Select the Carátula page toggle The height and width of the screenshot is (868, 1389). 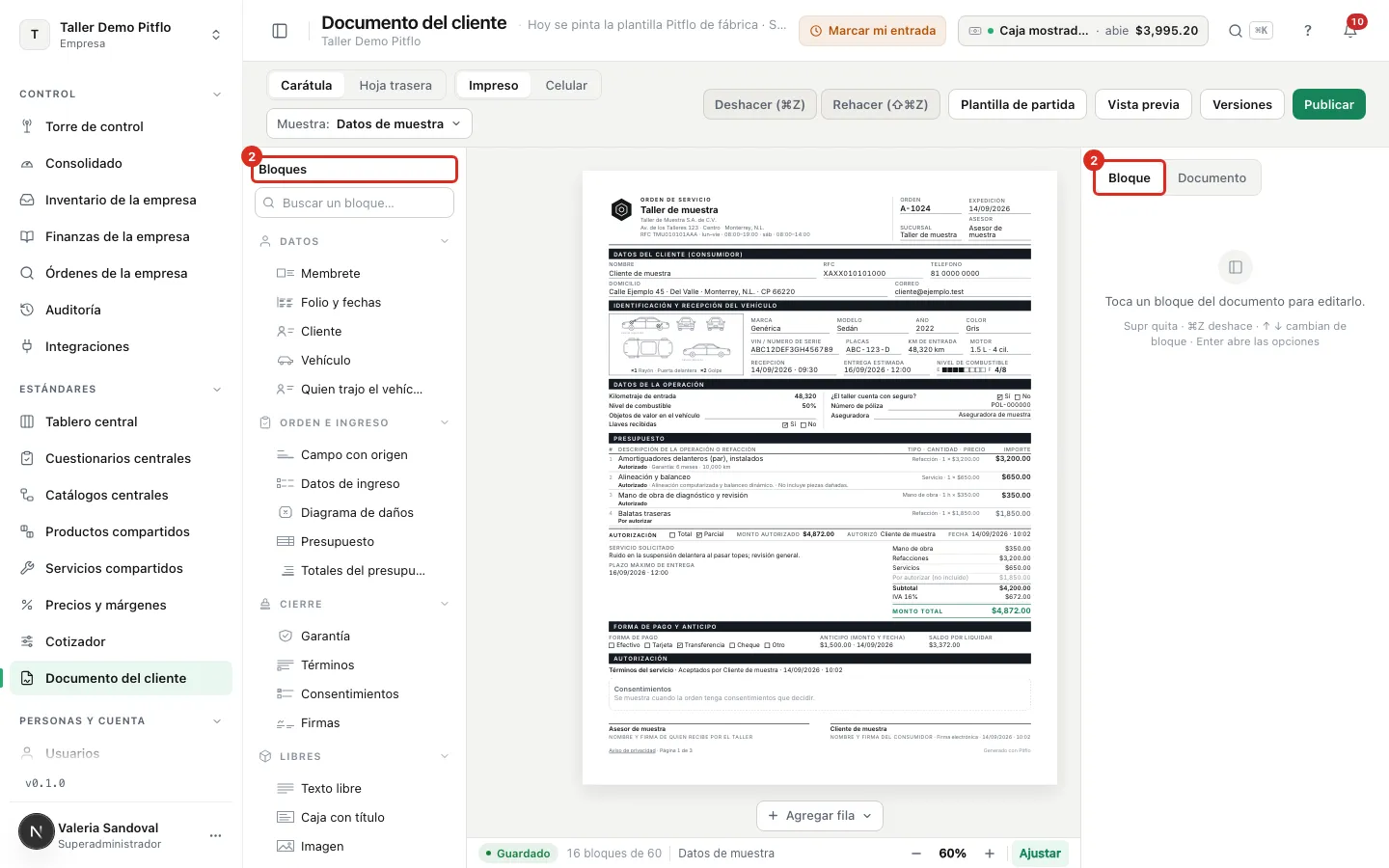[307, 85]
